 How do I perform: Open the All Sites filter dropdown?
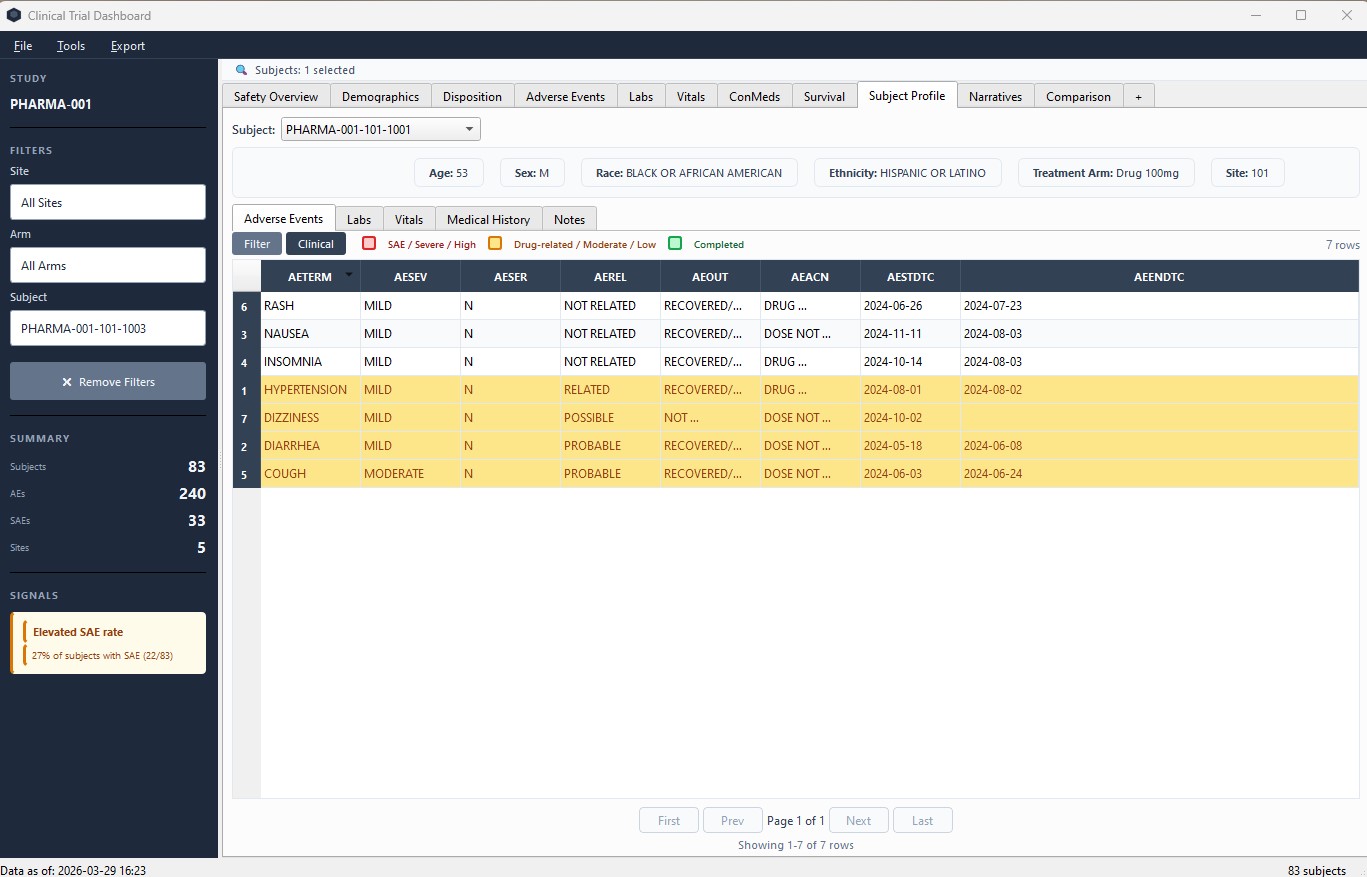[108, 202]
